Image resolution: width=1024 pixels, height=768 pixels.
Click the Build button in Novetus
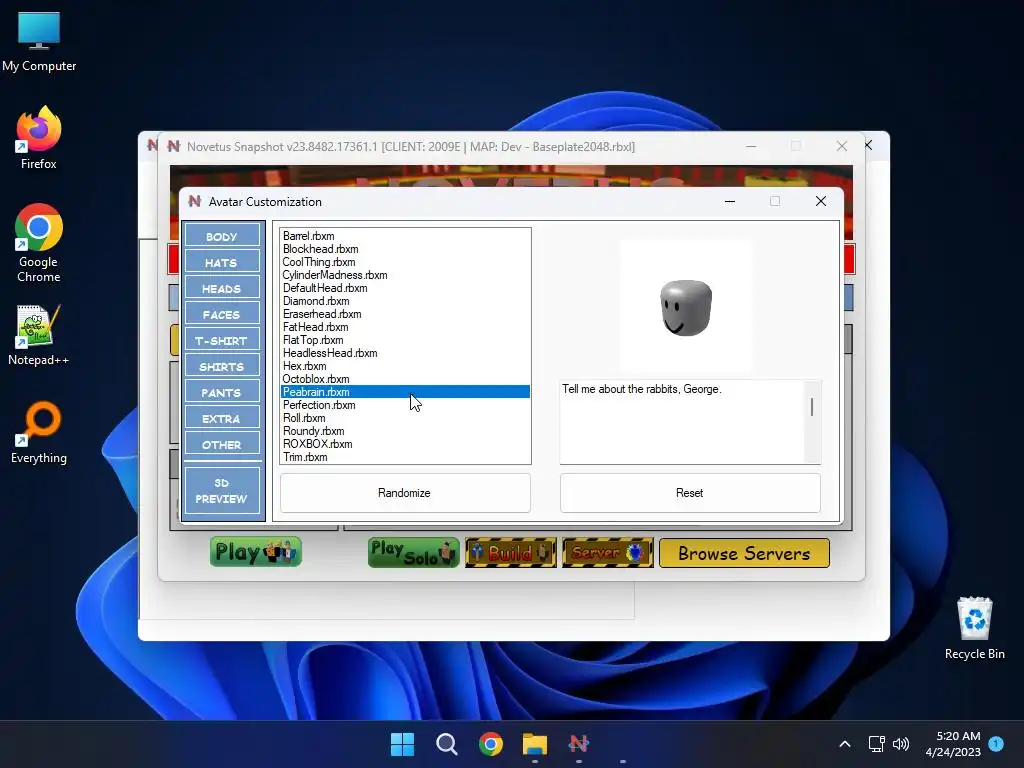[x=511, y=552]
